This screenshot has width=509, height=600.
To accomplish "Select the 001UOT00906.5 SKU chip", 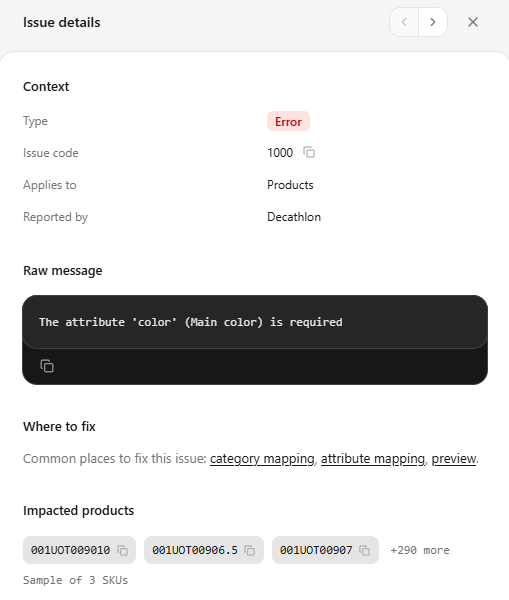I will point(204,550).
